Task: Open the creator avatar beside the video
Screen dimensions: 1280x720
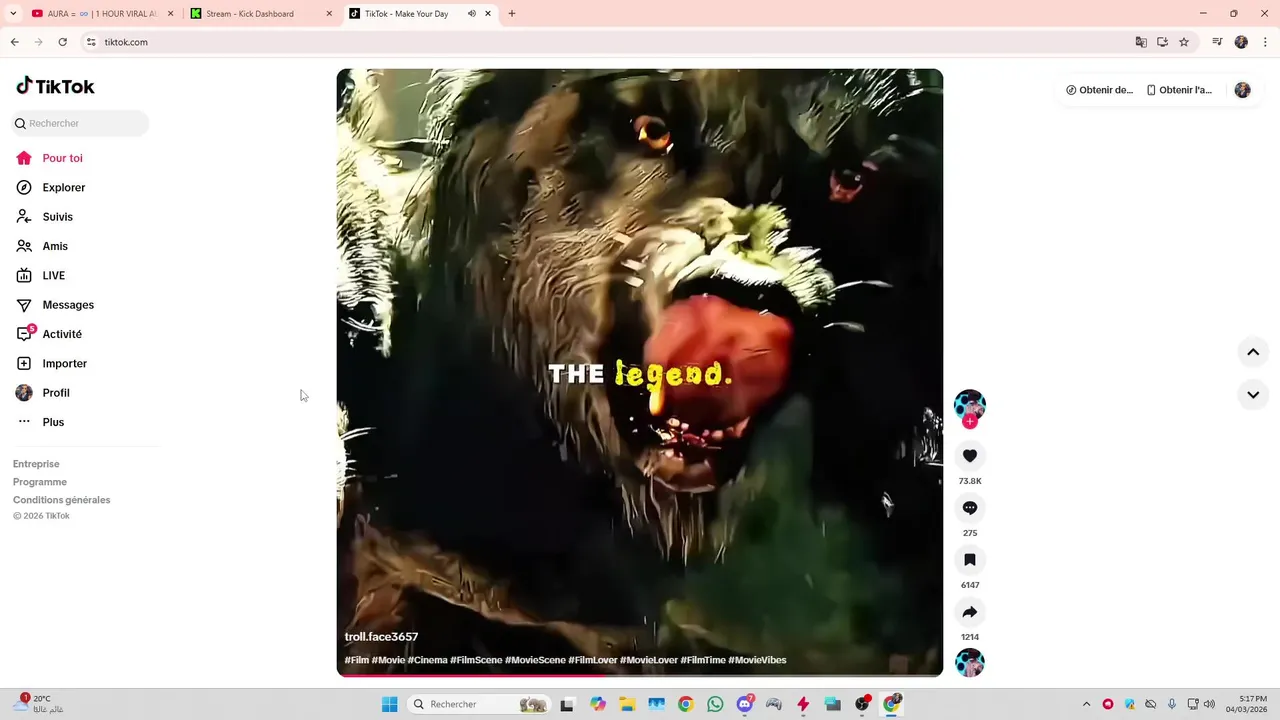Action: pyautogui.click(x=970, y=404)
